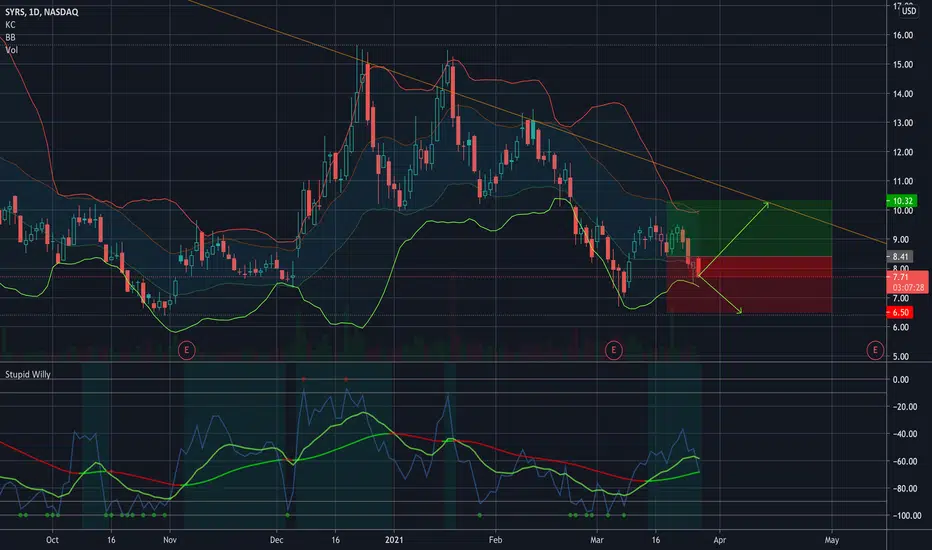Click the Dec label on the time axis

(276, 540)
